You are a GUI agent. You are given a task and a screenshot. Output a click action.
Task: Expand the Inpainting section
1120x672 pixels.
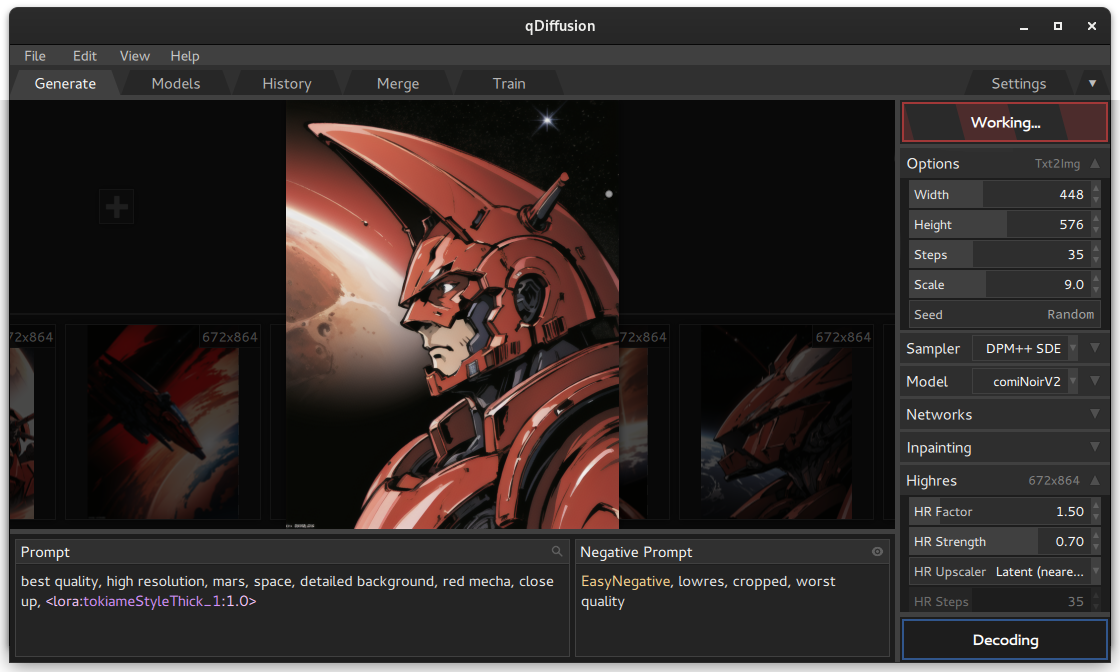point(1003,448)
